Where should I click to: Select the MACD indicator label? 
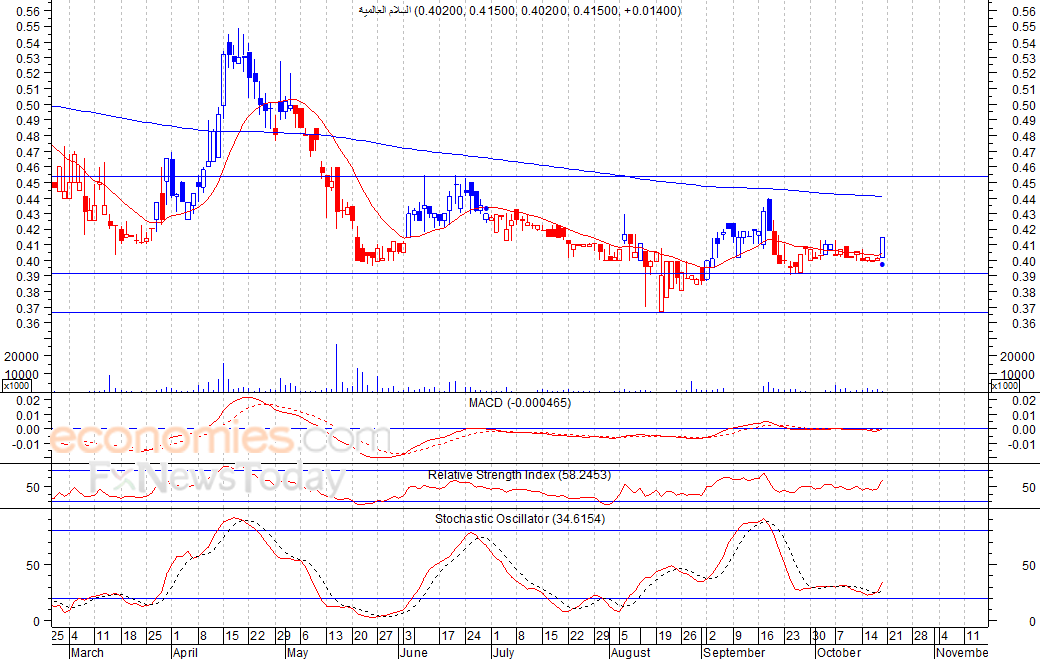[520, 402]
